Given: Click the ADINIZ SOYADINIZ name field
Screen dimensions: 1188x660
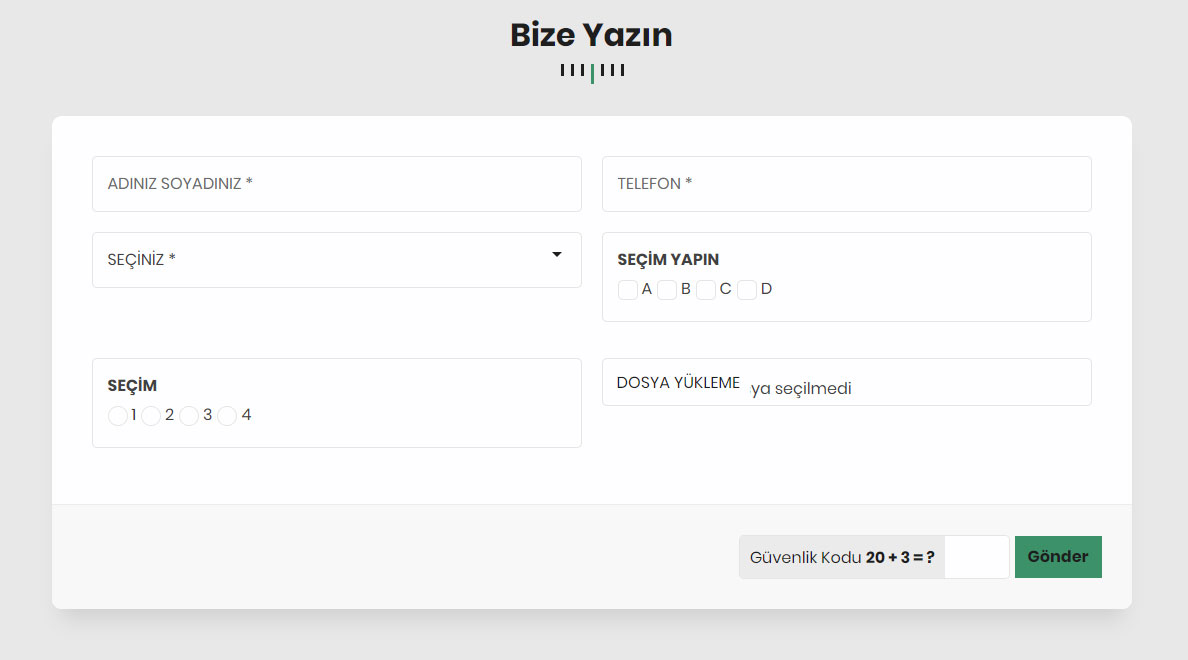Looking at the screenshot, I should tap(336, 184).
